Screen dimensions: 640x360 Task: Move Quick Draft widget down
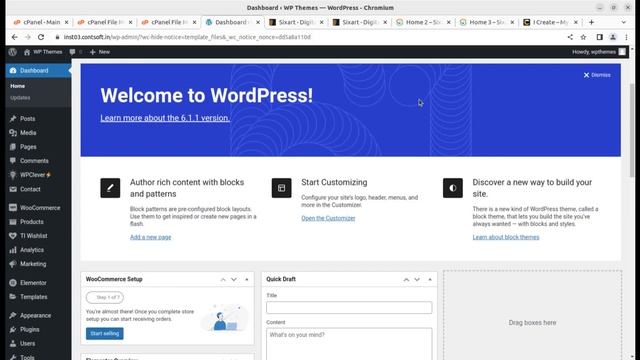[x=417, y=280]
